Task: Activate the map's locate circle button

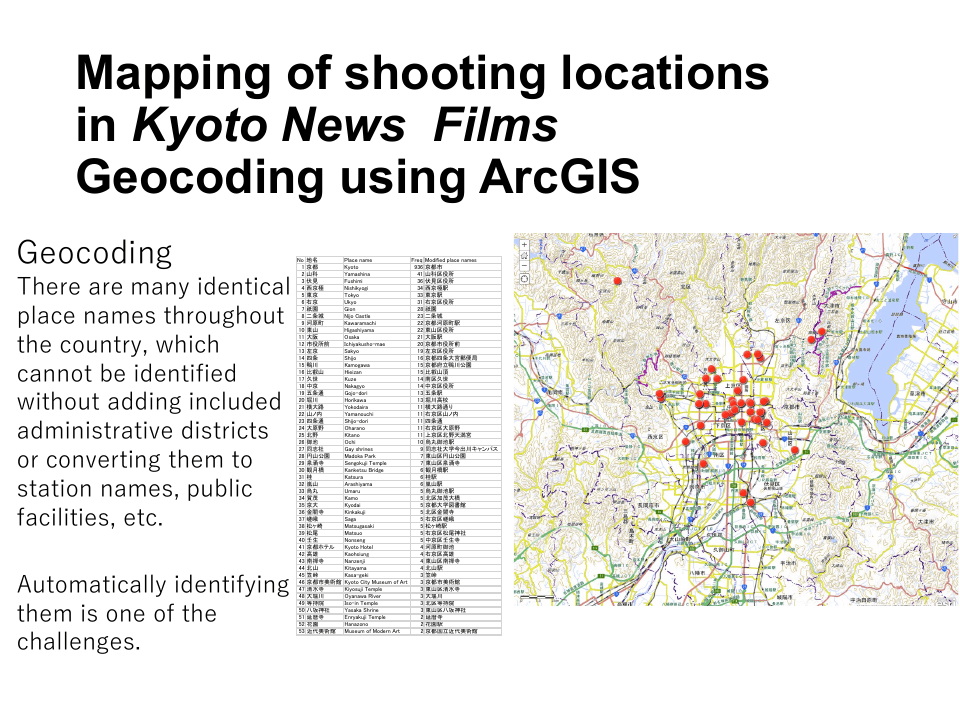Action: [524, 279]
